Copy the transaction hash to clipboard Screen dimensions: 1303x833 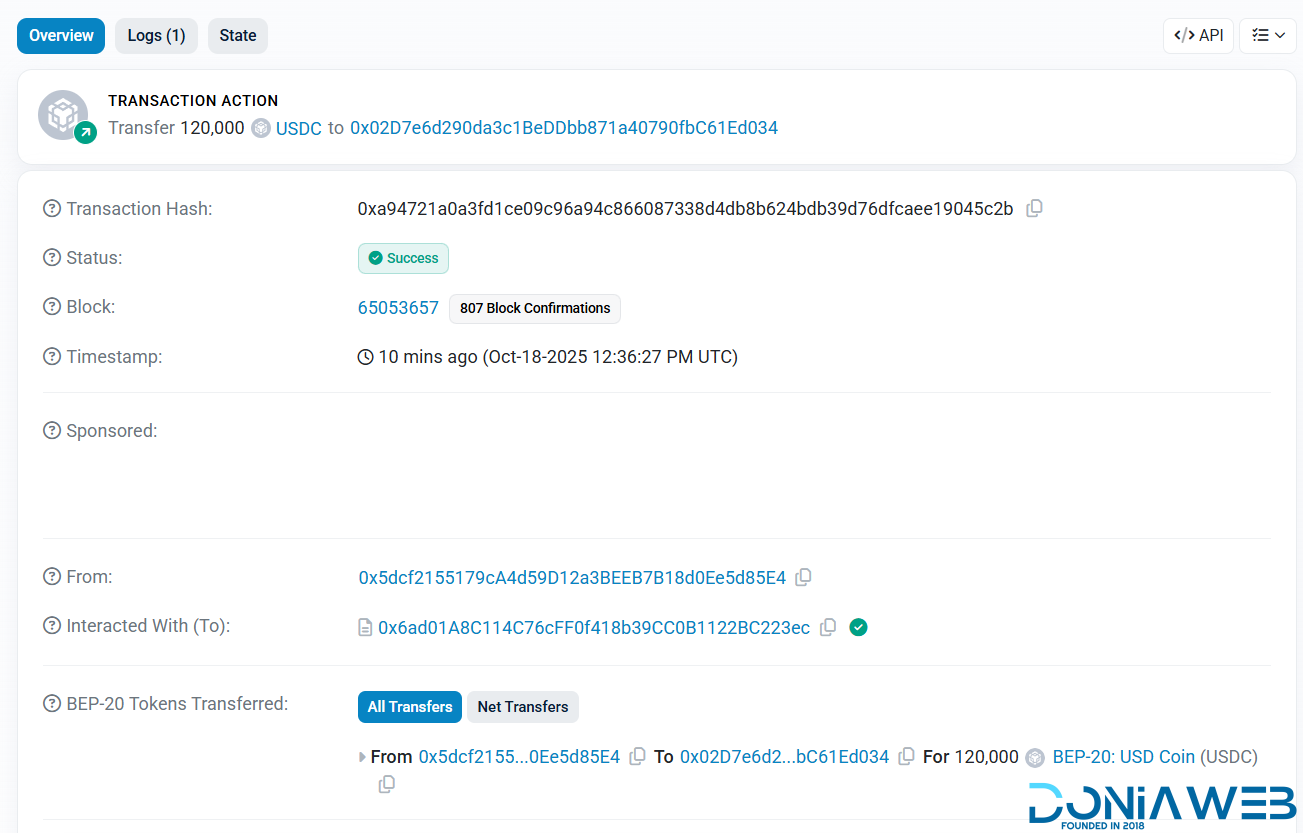(x=1035, y=209)
